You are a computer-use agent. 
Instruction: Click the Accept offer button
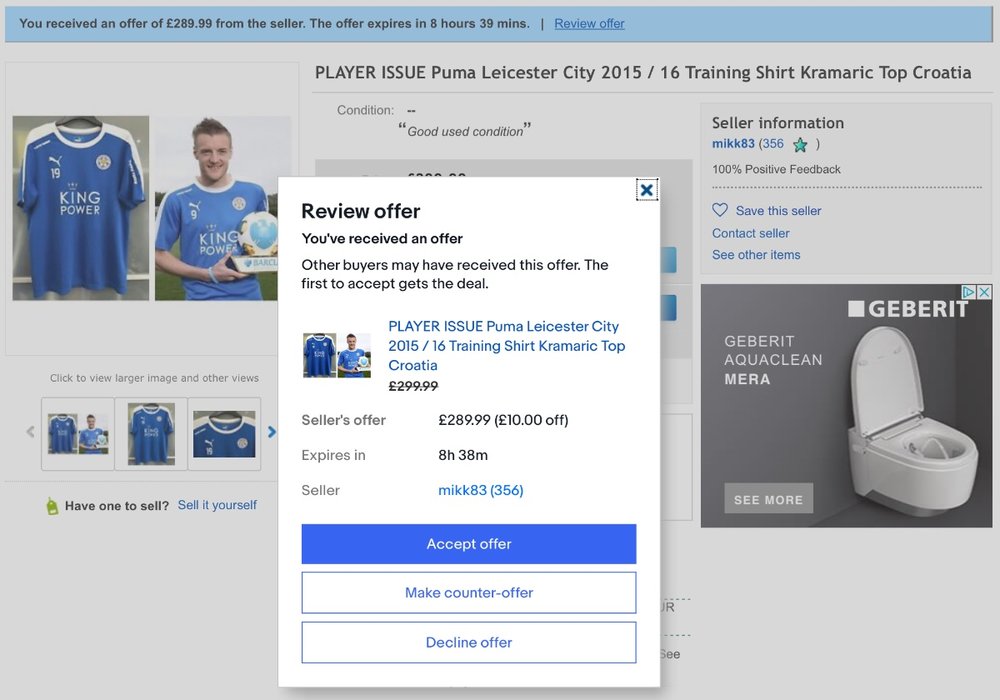[469, 544]
